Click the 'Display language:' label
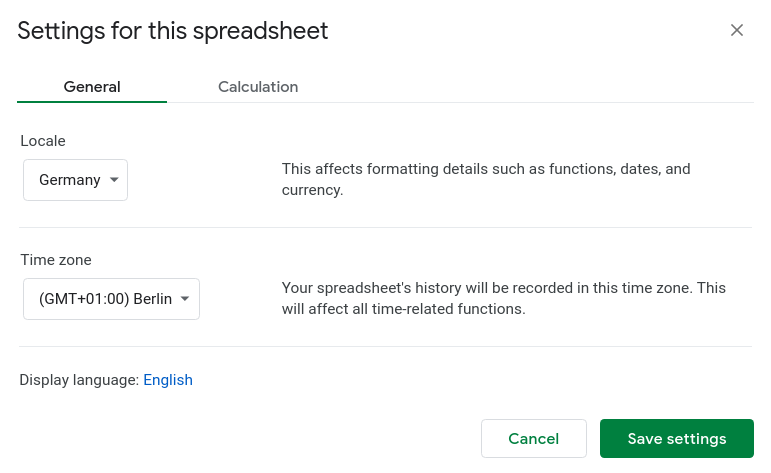Image resolution: width=771 pixels, height=473 pixels. coord(79,380)
